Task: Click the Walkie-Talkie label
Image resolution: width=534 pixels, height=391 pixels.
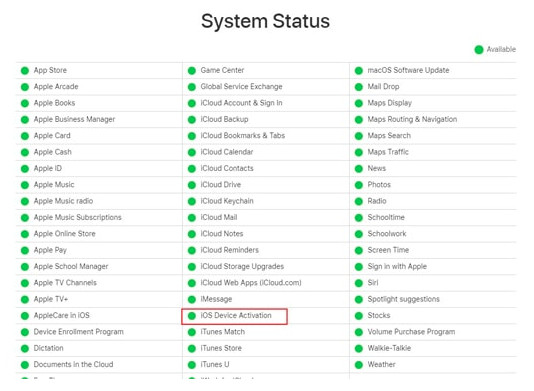Action: (x=389, y=348)
